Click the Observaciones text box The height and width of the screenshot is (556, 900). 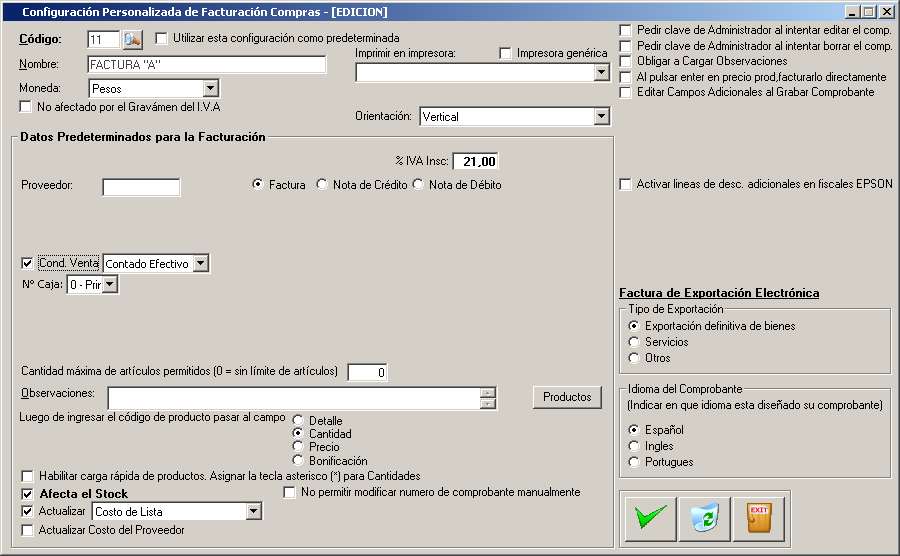pyautogui.click(x=294, y=398)
